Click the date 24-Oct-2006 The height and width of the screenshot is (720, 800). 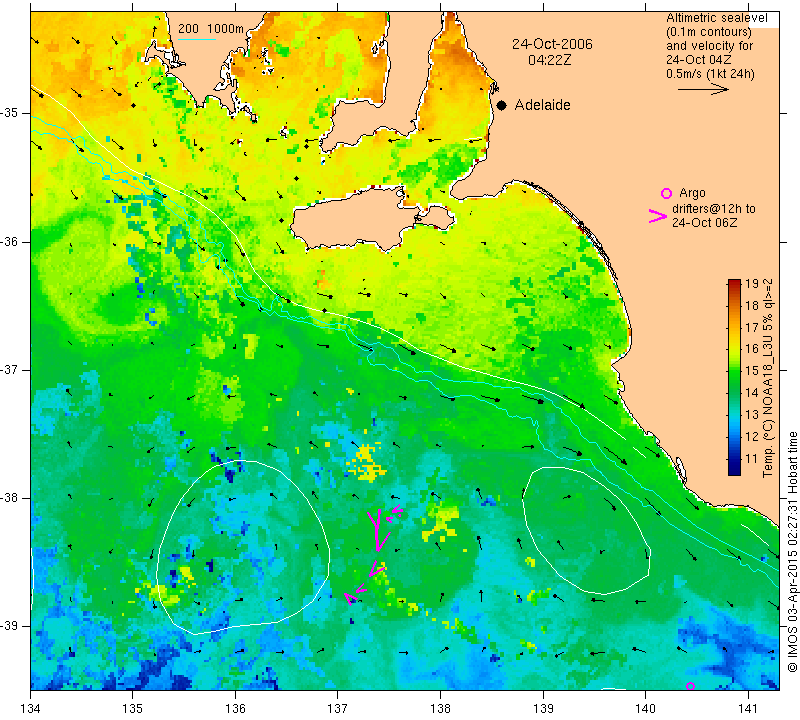(552, 44)
